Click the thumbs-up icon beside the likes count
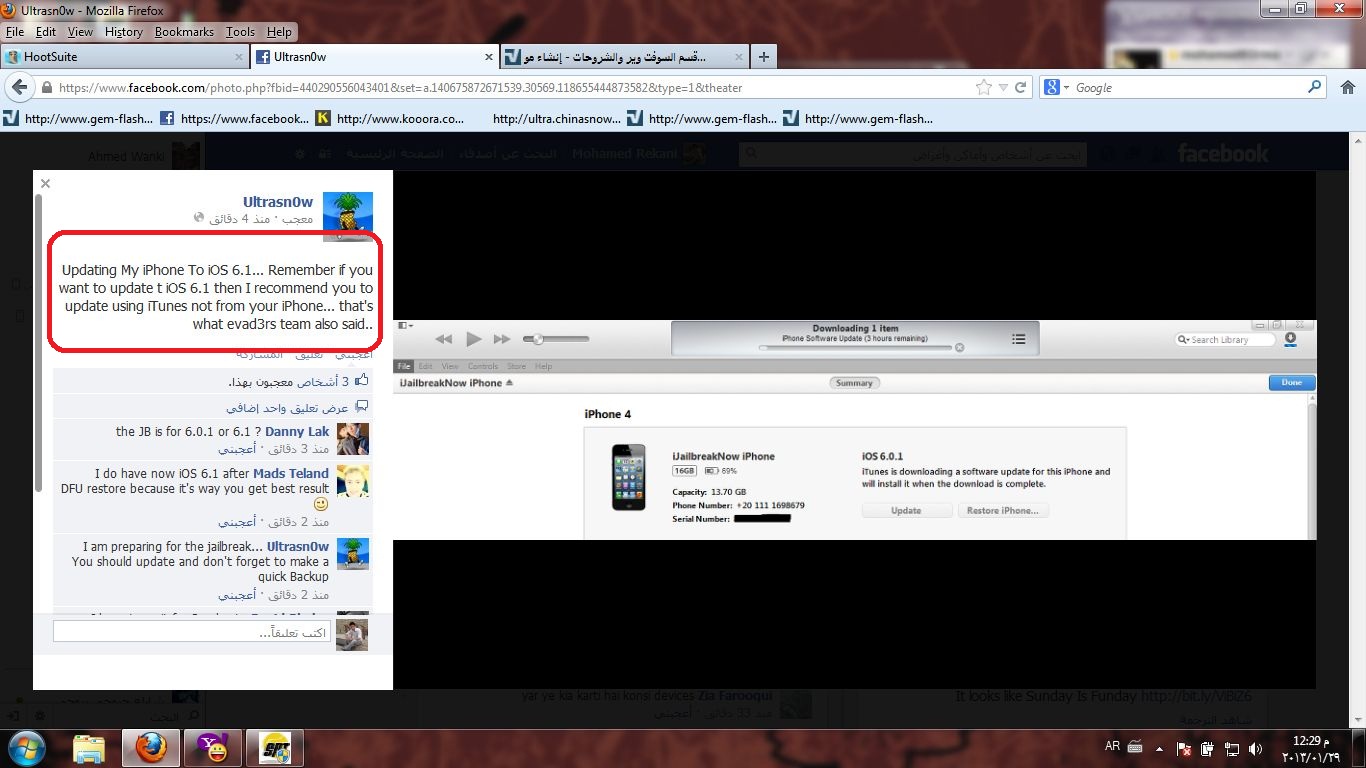 pyautogui.click(x=361, y=381)
